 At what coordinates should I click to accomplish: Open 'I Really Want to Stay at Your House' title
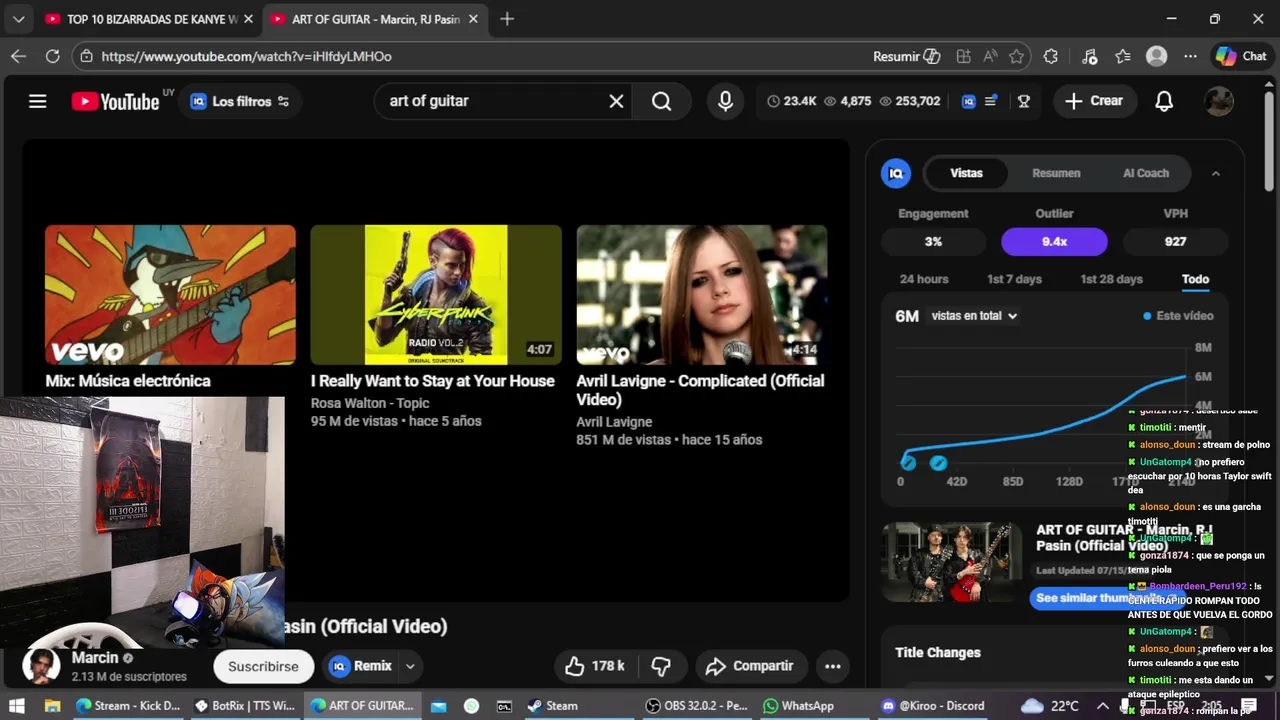432,381
